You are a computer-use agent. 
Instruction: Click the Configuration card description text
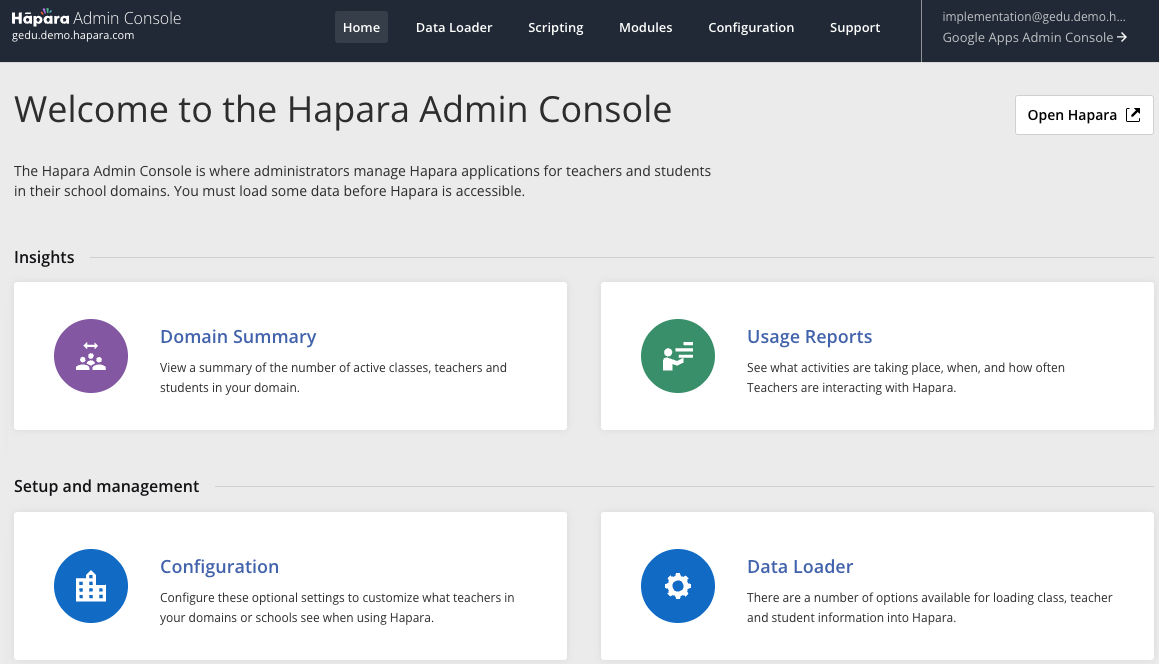337,607
